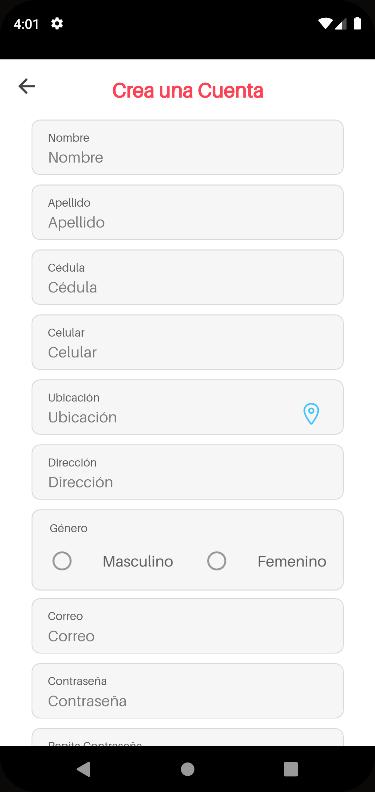Tap the blue location pin icon
375x792 pixels.
311,414
